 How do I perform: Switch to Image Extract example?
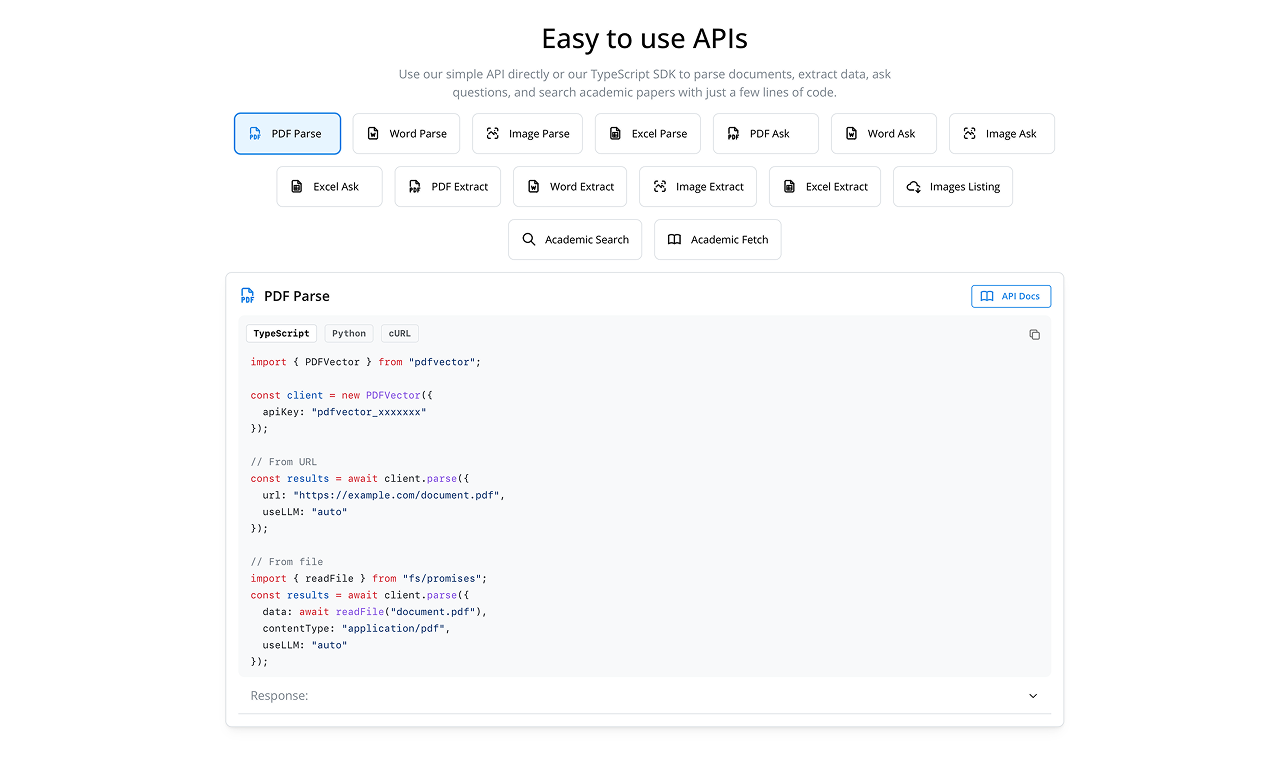point(698,187)
